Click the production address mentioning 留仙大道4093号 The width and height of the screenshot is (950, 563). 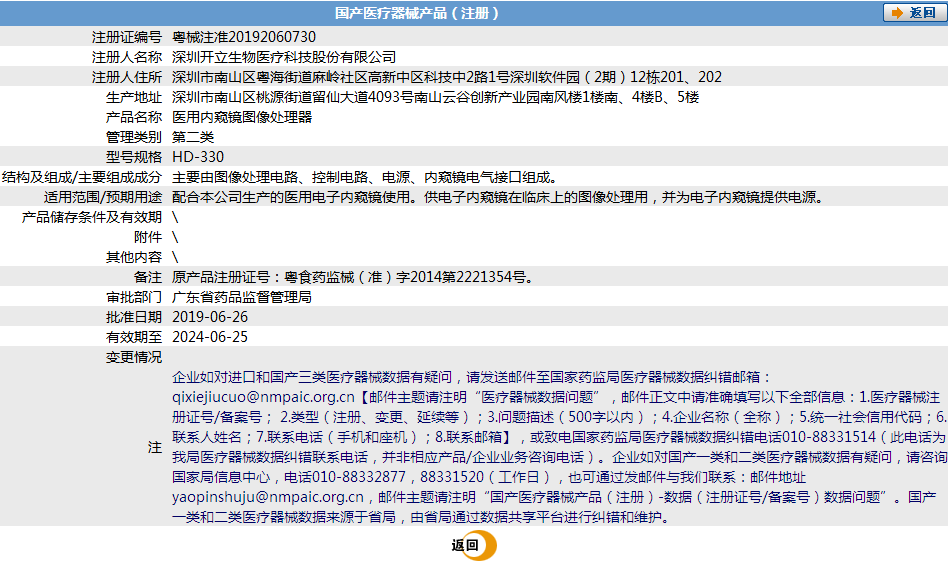(435, 97)
